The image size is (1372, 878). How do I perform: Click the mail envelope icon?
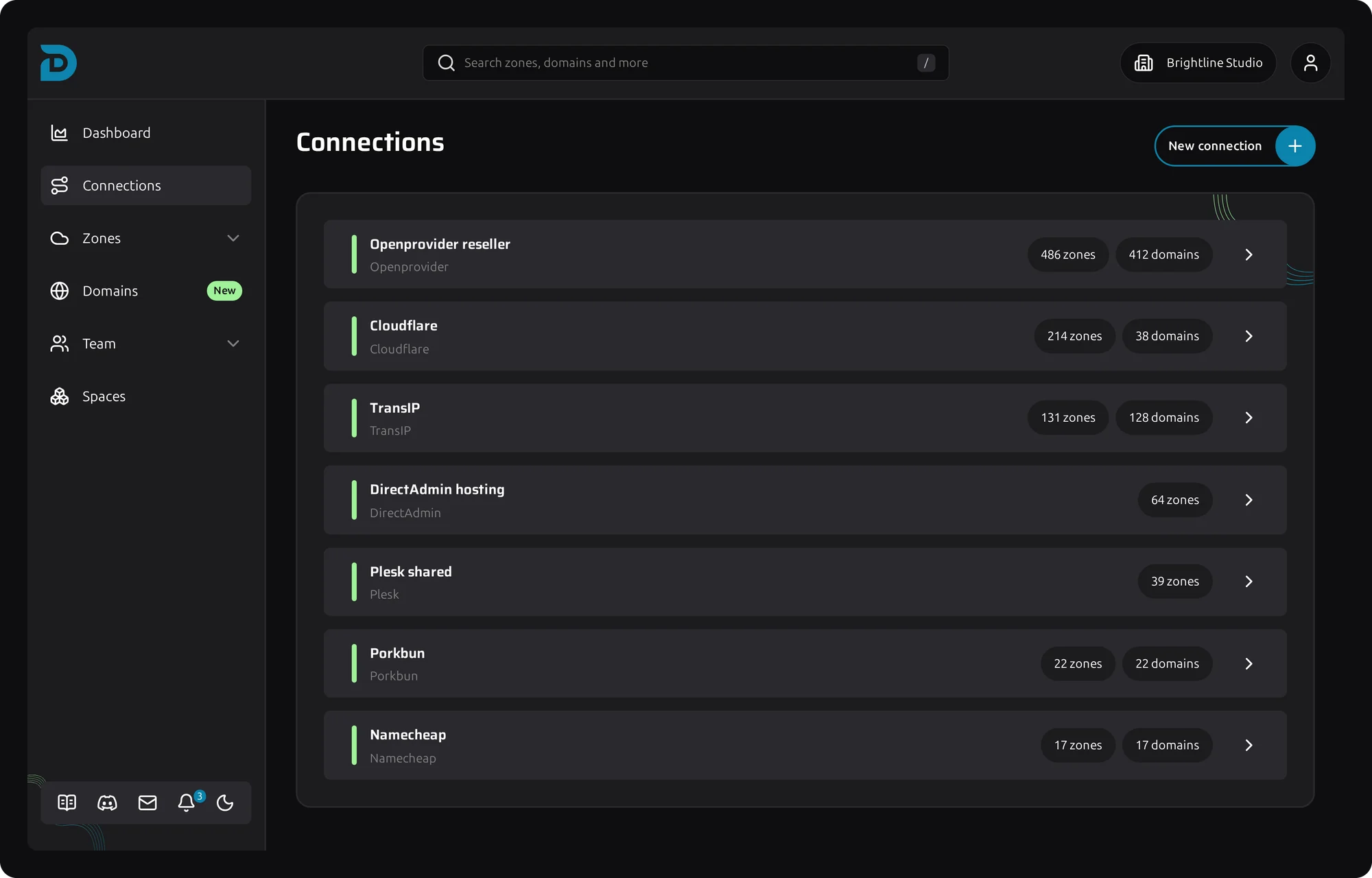click(147, 803)
